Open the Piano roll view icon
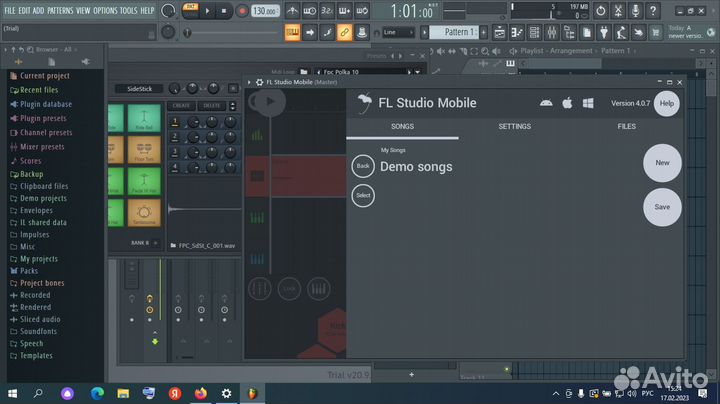This screenshot has height=404, width=720. point(517,33)
